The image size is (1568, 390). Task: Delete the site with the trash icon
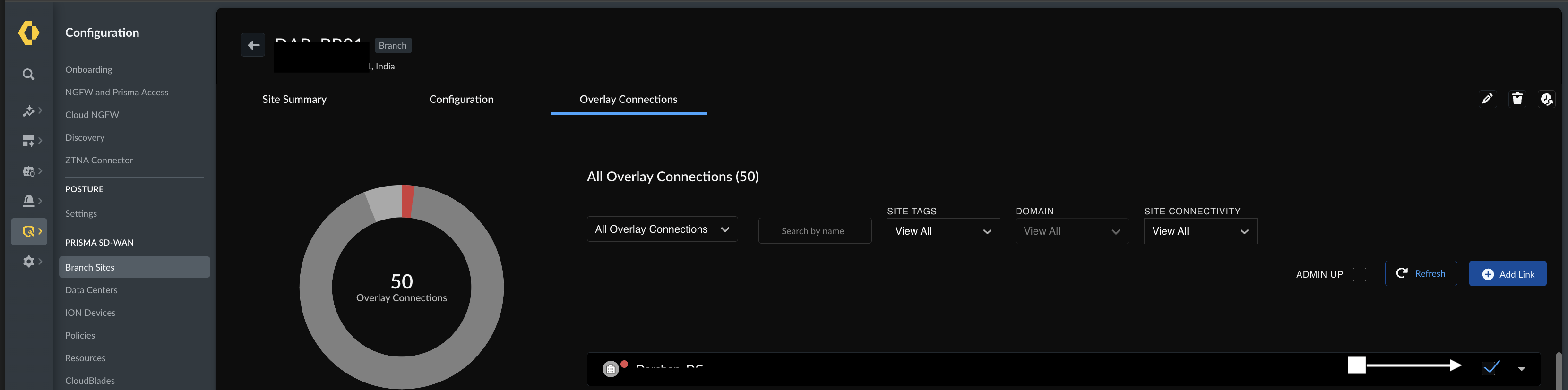point(1517,99)
